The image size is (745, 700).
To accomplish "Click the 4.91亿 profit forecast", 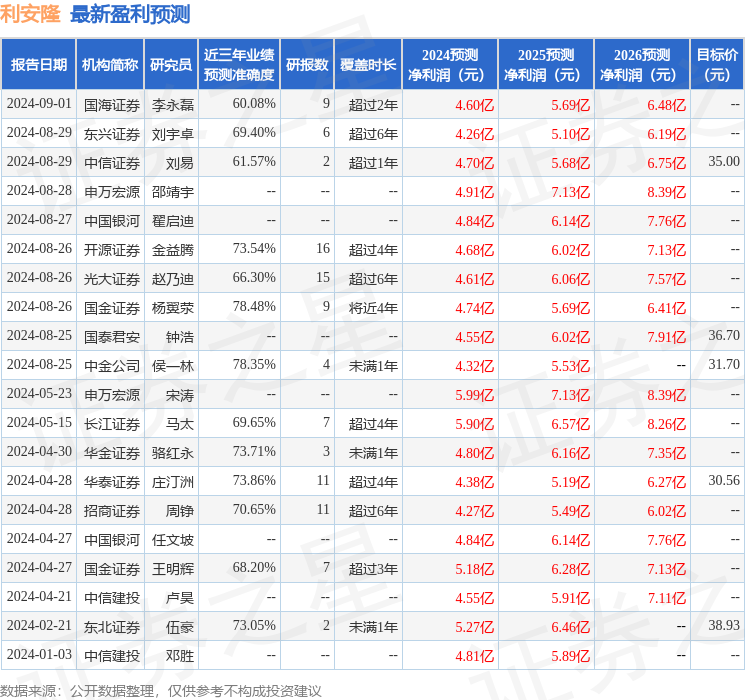I will point(475,192).
